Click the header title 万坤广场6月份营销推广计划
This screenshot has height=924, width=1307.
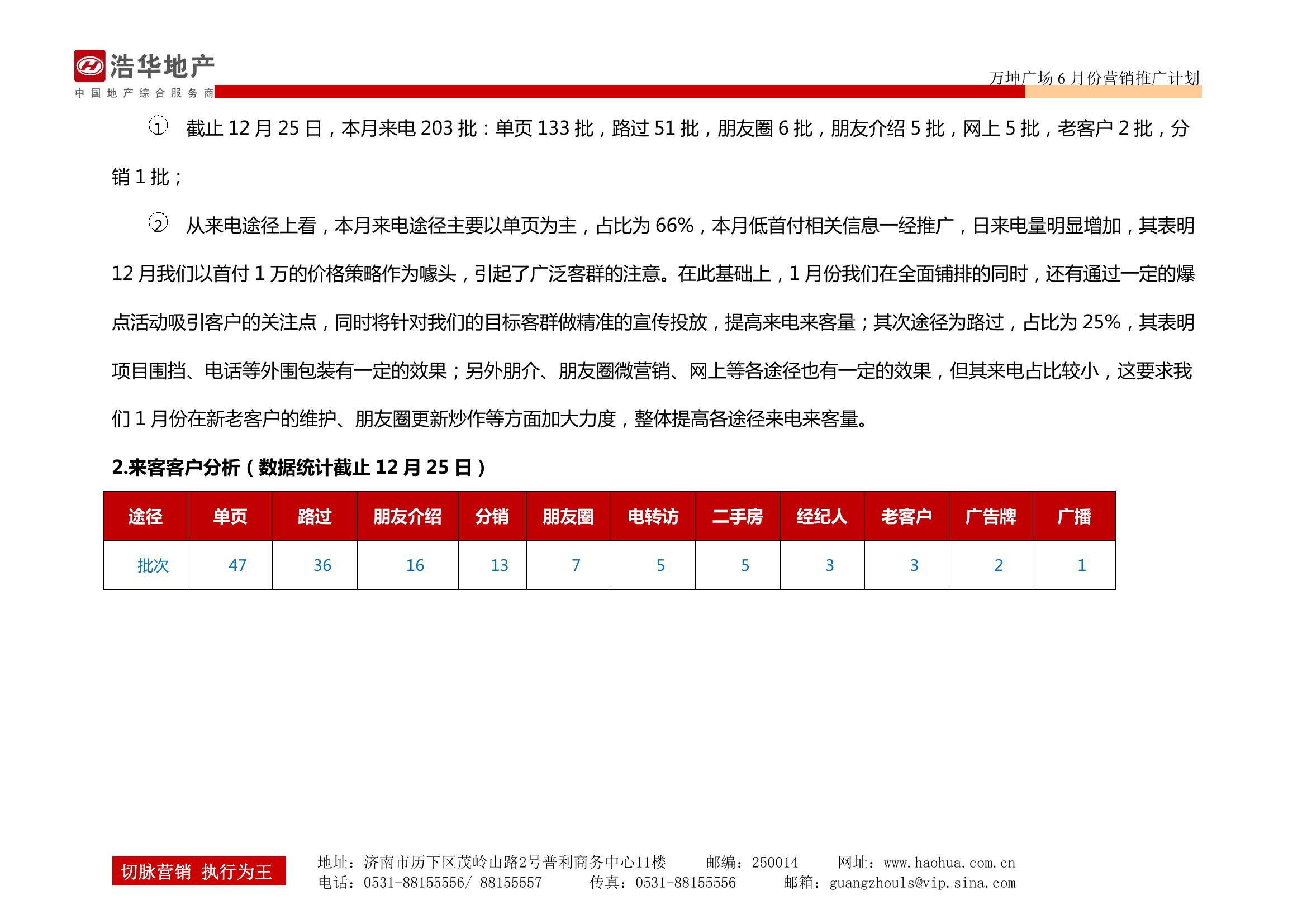1094,78
